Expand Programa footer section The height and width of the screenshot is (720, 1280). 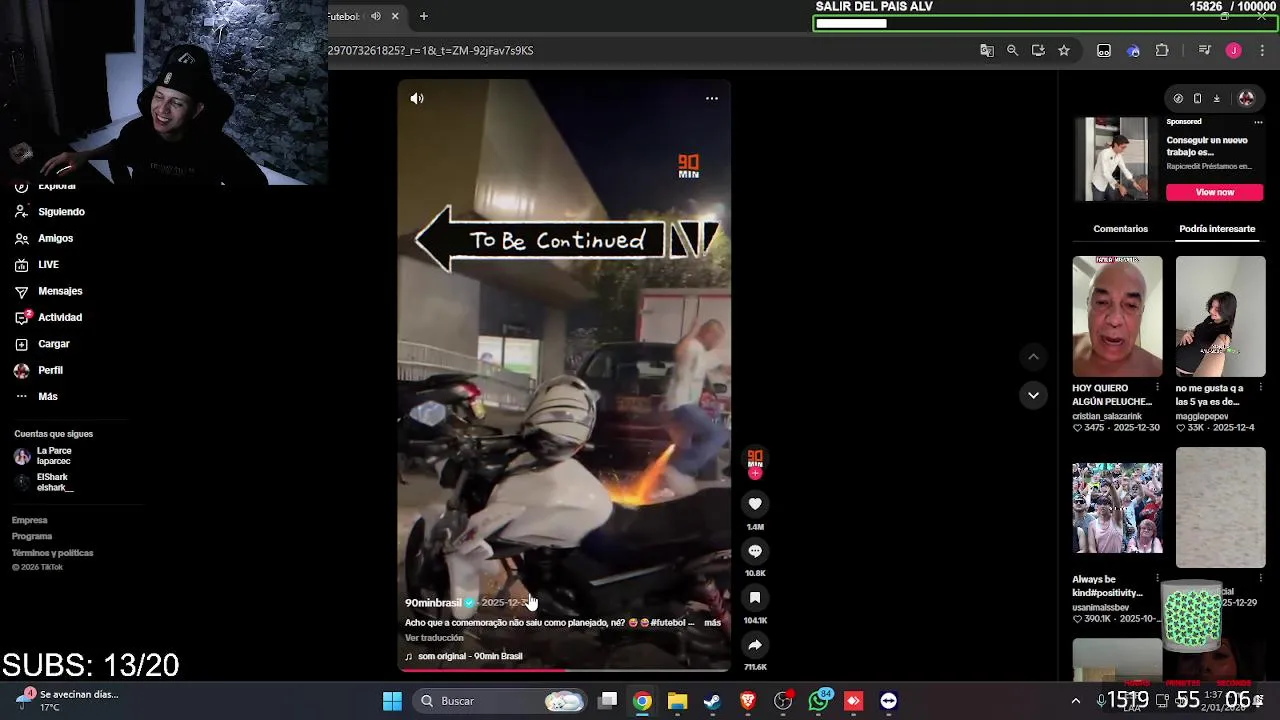click(32, 536)
